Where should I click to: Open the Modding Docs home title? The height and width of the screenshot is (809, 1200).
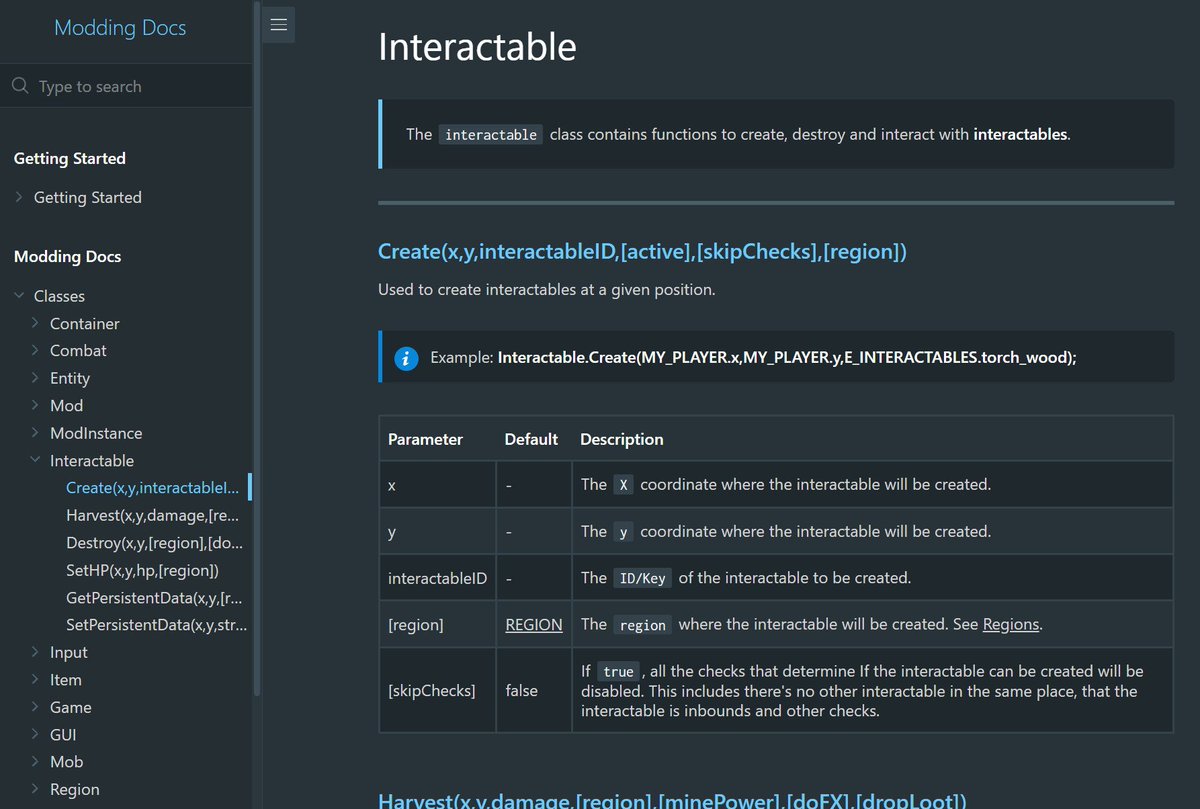[x=120, y=28]
